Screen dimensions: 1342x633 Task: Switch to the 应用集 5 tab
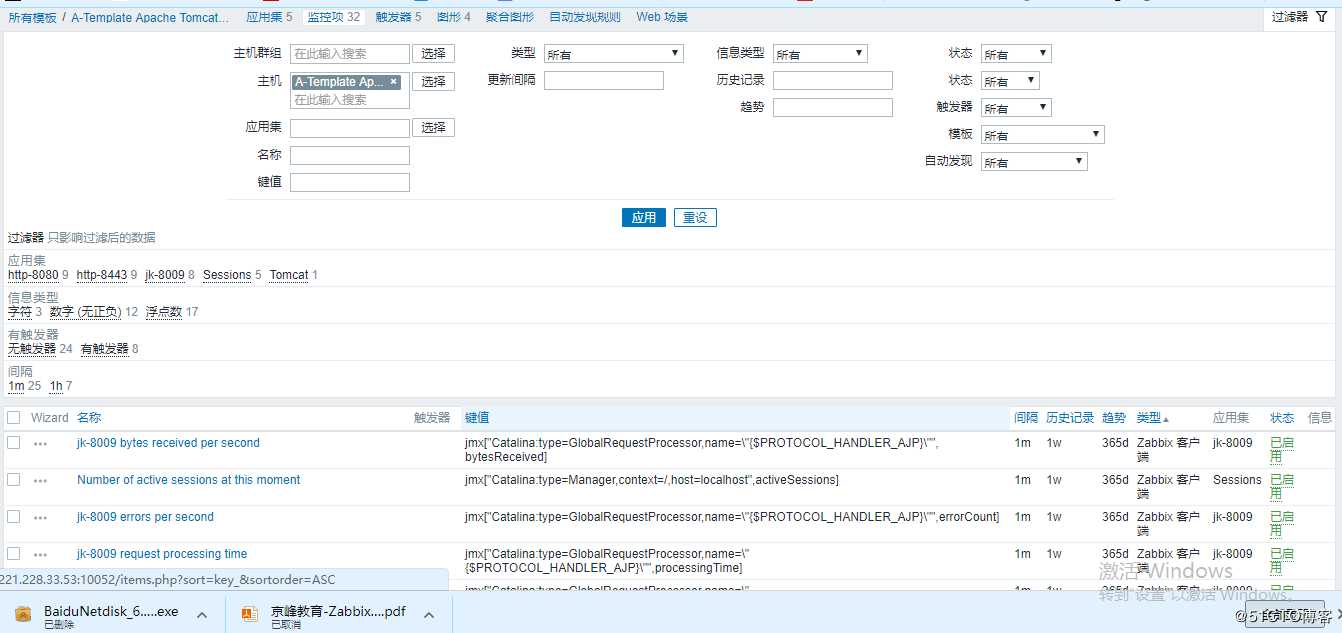coord(269,17)
